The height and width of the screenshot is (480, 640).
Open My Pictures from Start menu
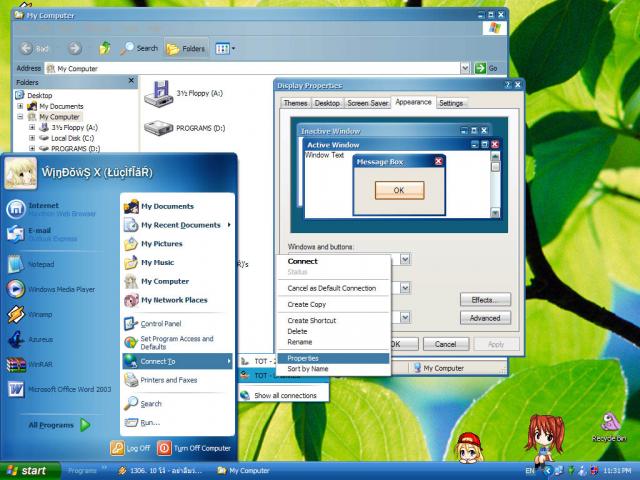tap(177, 244)
